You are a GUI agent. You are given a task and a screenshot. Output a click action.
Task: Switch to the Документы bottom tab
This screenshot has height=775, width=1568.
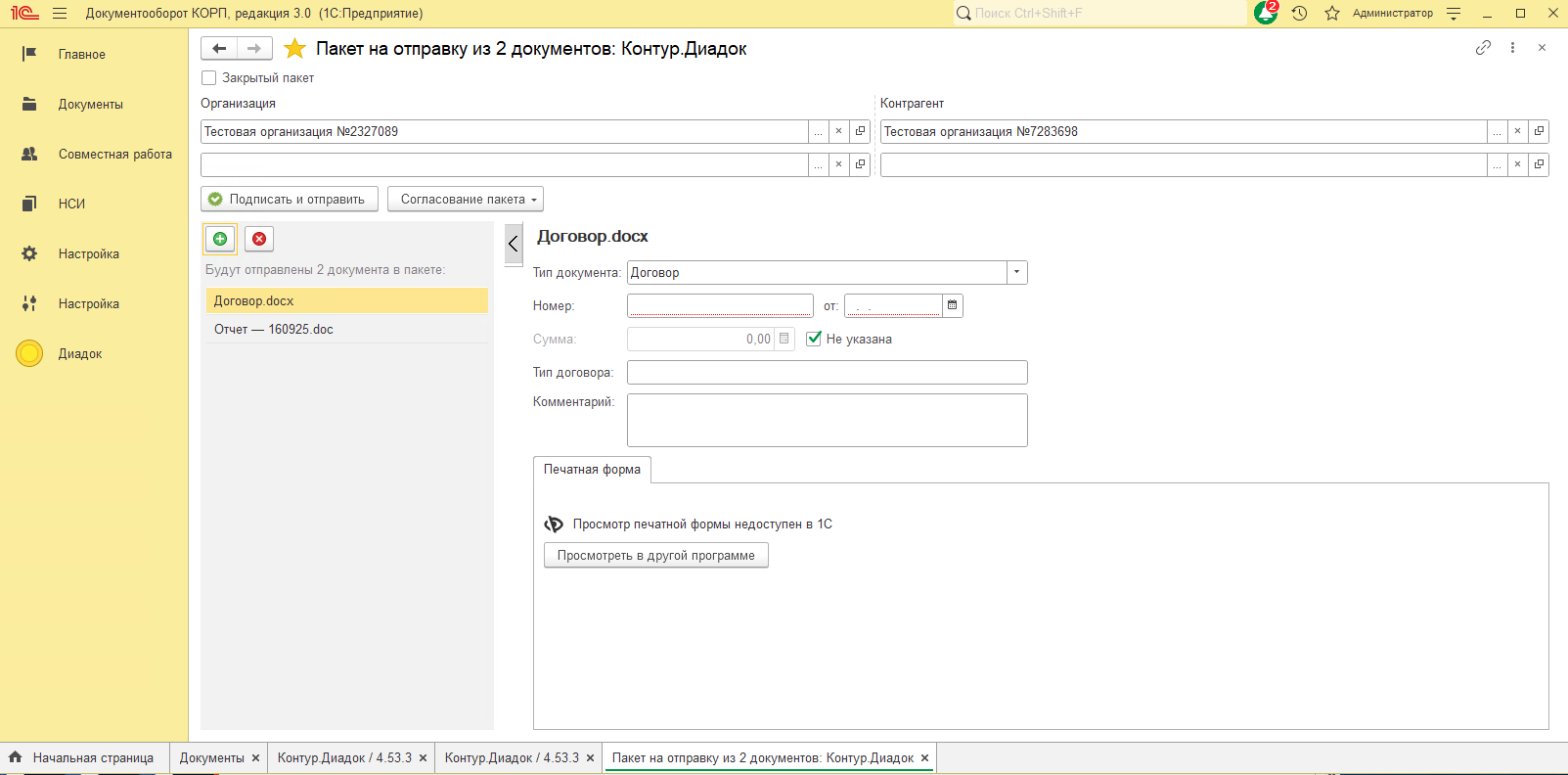(x=211, y=757)
